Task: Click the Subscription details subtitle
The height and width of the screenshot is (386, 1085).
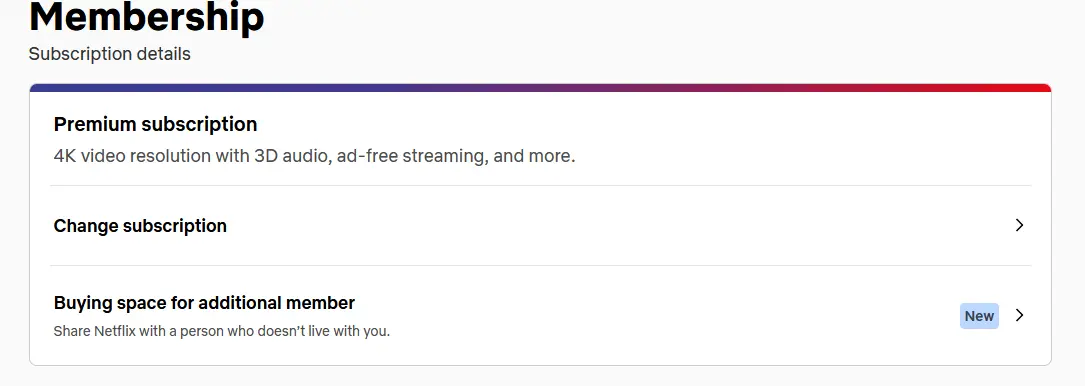Action: pos(109,54)
